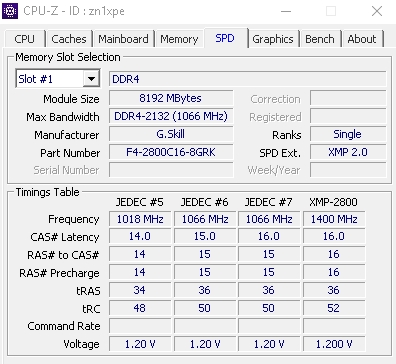Click the empty JEDEC #5 Command Rate cell
Viewport: 396px width, 364px height.
tap(140, 326)
